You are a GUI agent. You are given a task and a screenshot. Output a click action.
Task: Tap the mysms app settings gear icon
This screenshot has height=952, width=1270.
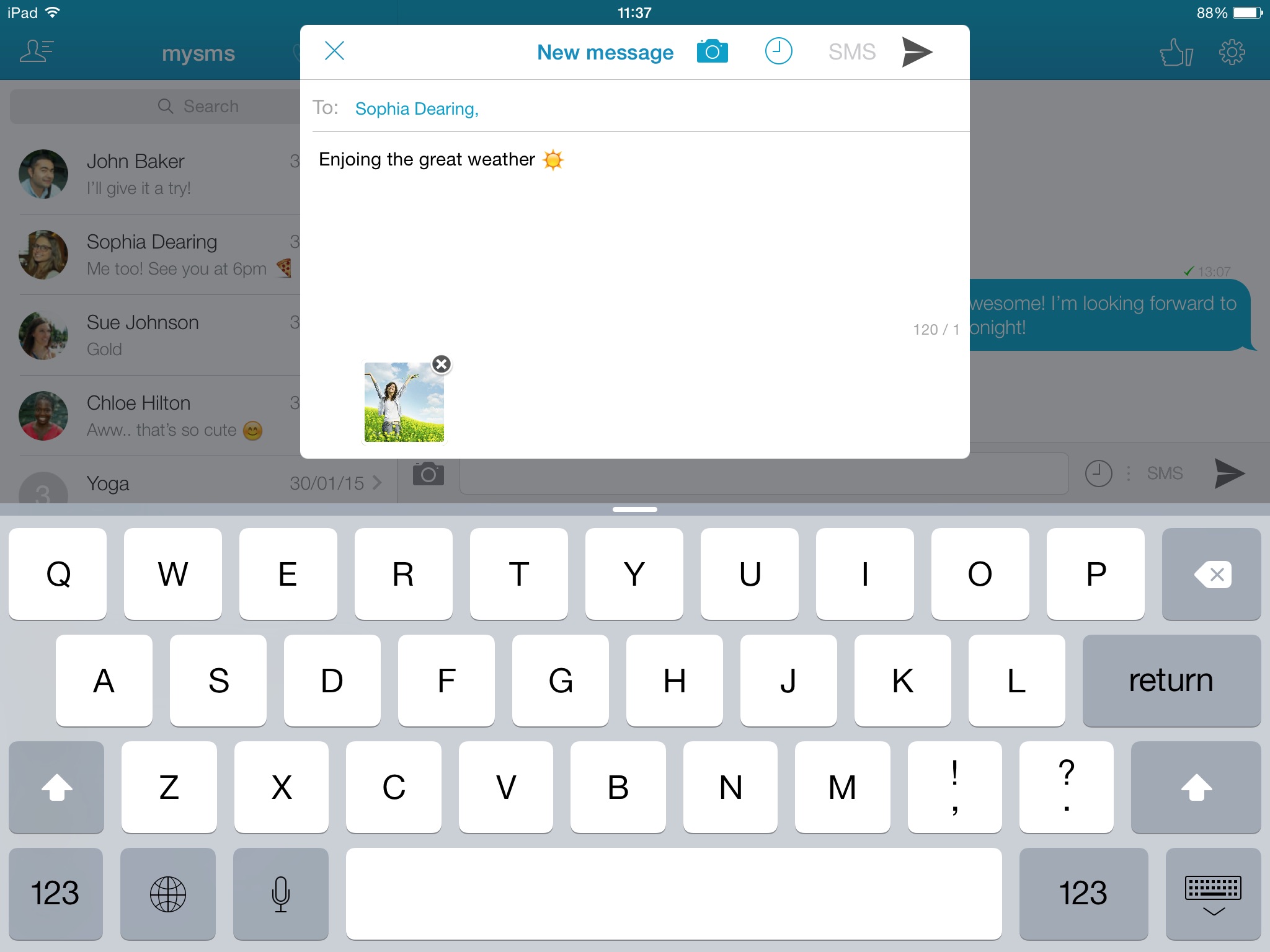[x=1231, y=53]
